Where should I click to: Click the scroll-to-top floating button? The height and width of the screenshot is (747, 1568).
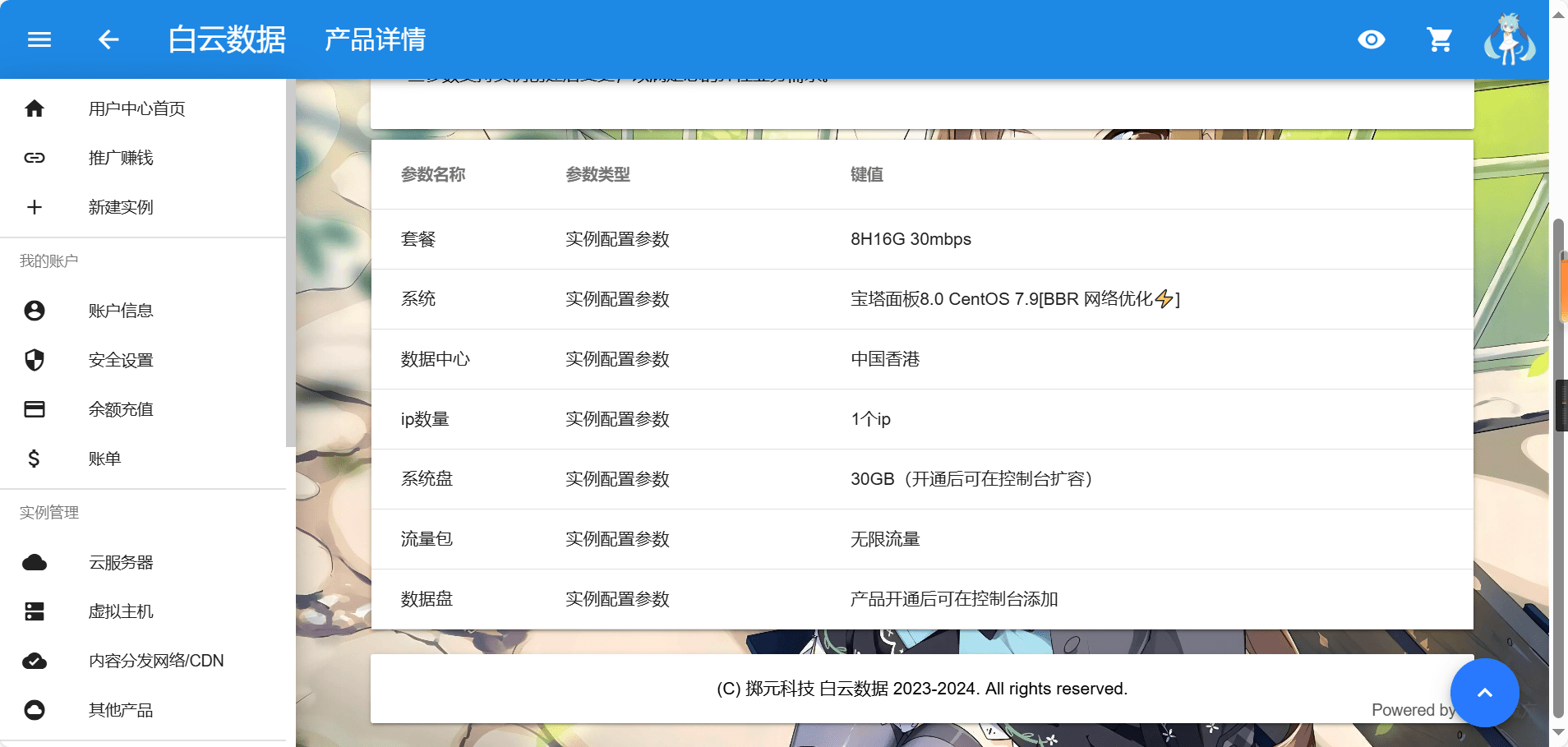pos(1484,693)
